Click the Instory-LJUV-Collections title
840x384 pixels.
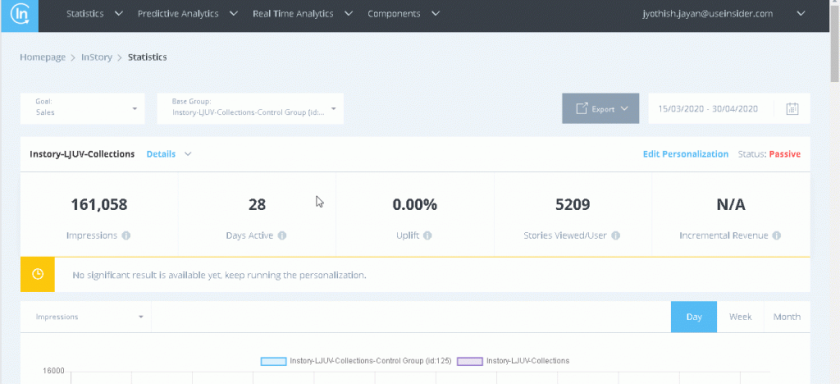click(x=82, y=154)
